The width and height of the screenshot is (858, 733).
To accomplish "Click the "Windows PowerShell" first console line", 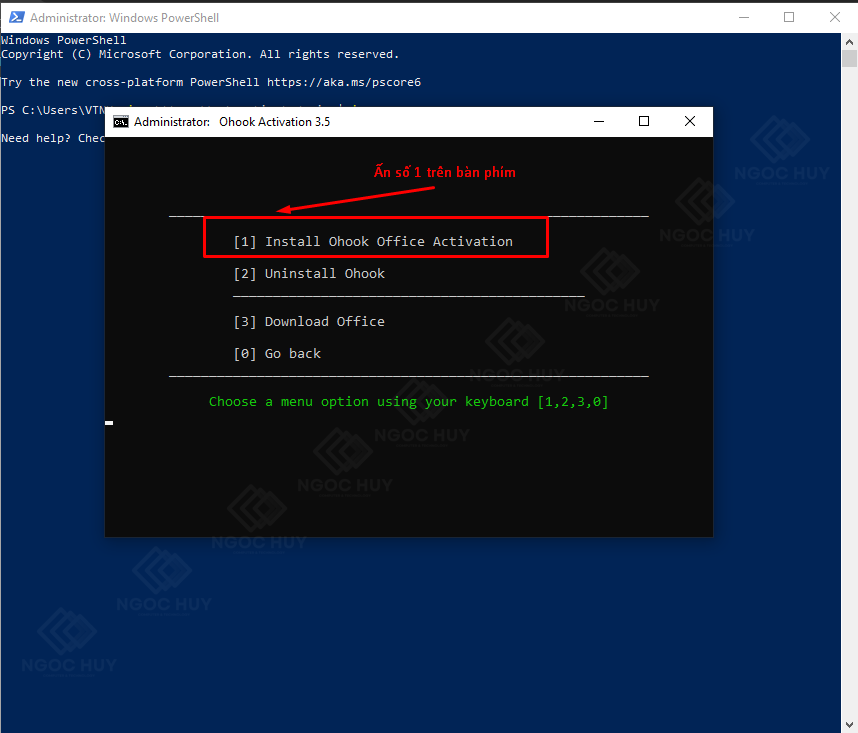I will 63,40.
